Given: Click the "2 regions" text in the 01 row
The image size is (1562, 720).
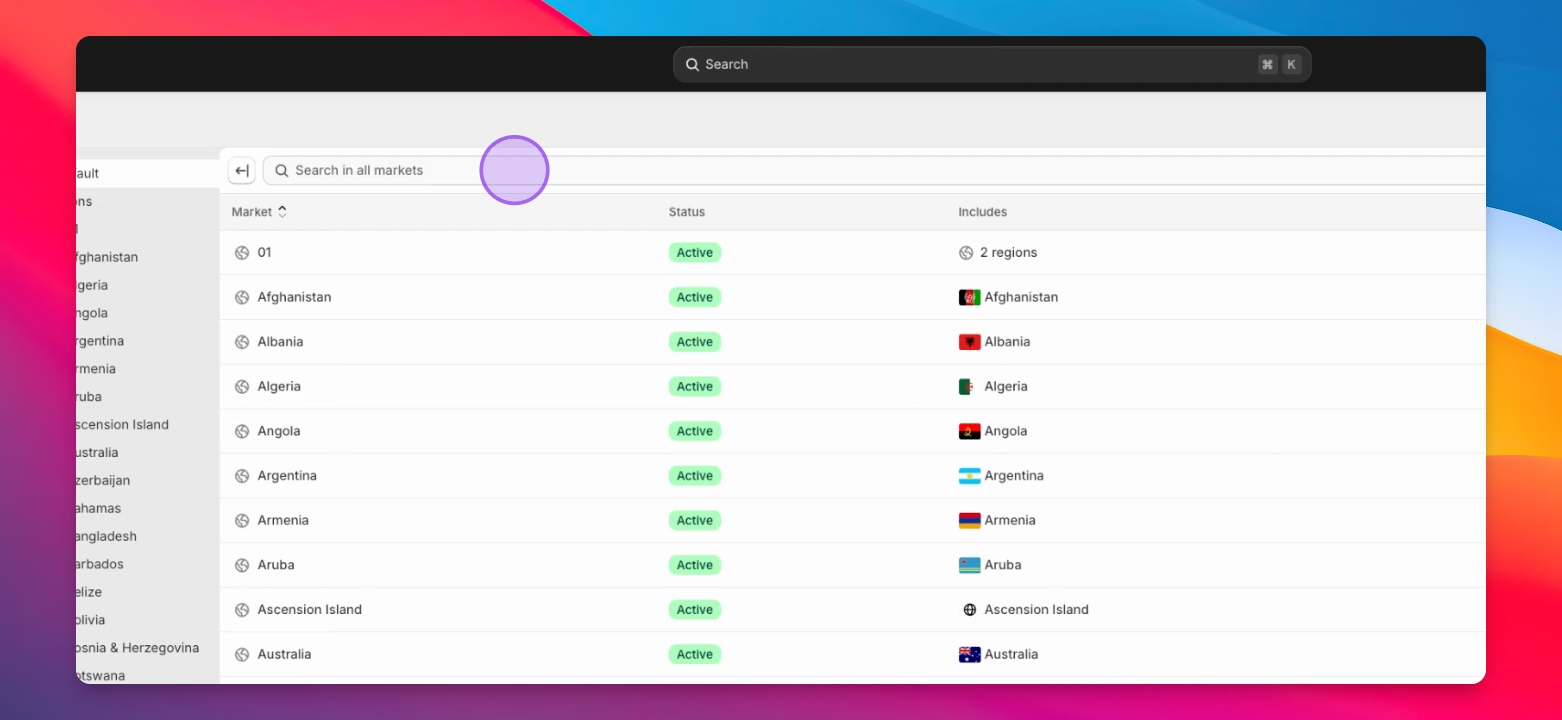Looking at the screenshot, I should [1008, 253].
